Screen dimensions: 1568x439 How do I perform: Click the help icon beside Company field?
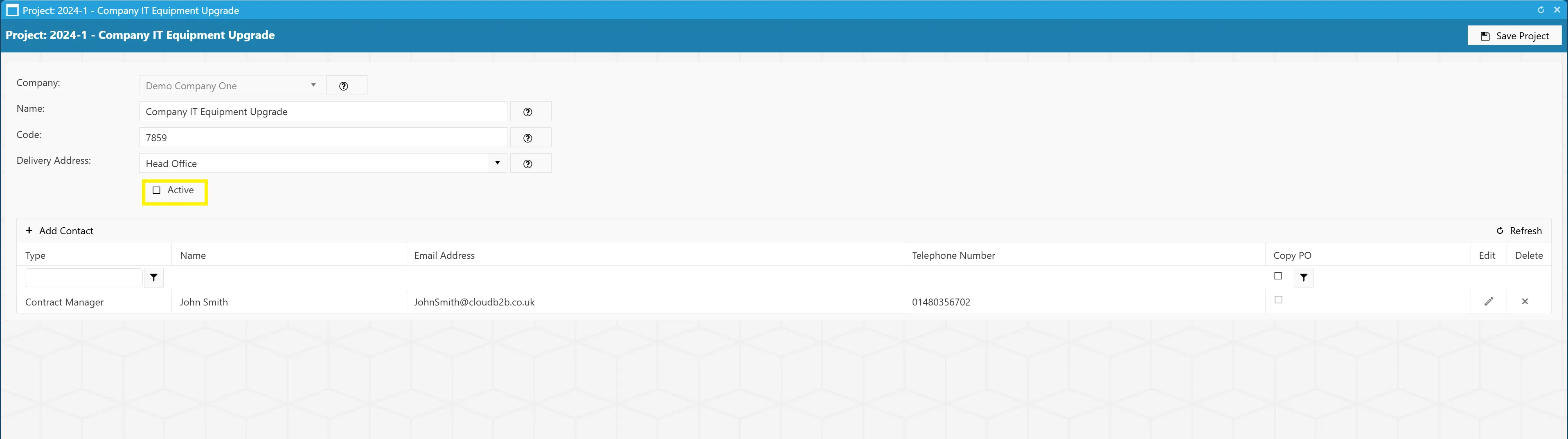coord(346,86)
